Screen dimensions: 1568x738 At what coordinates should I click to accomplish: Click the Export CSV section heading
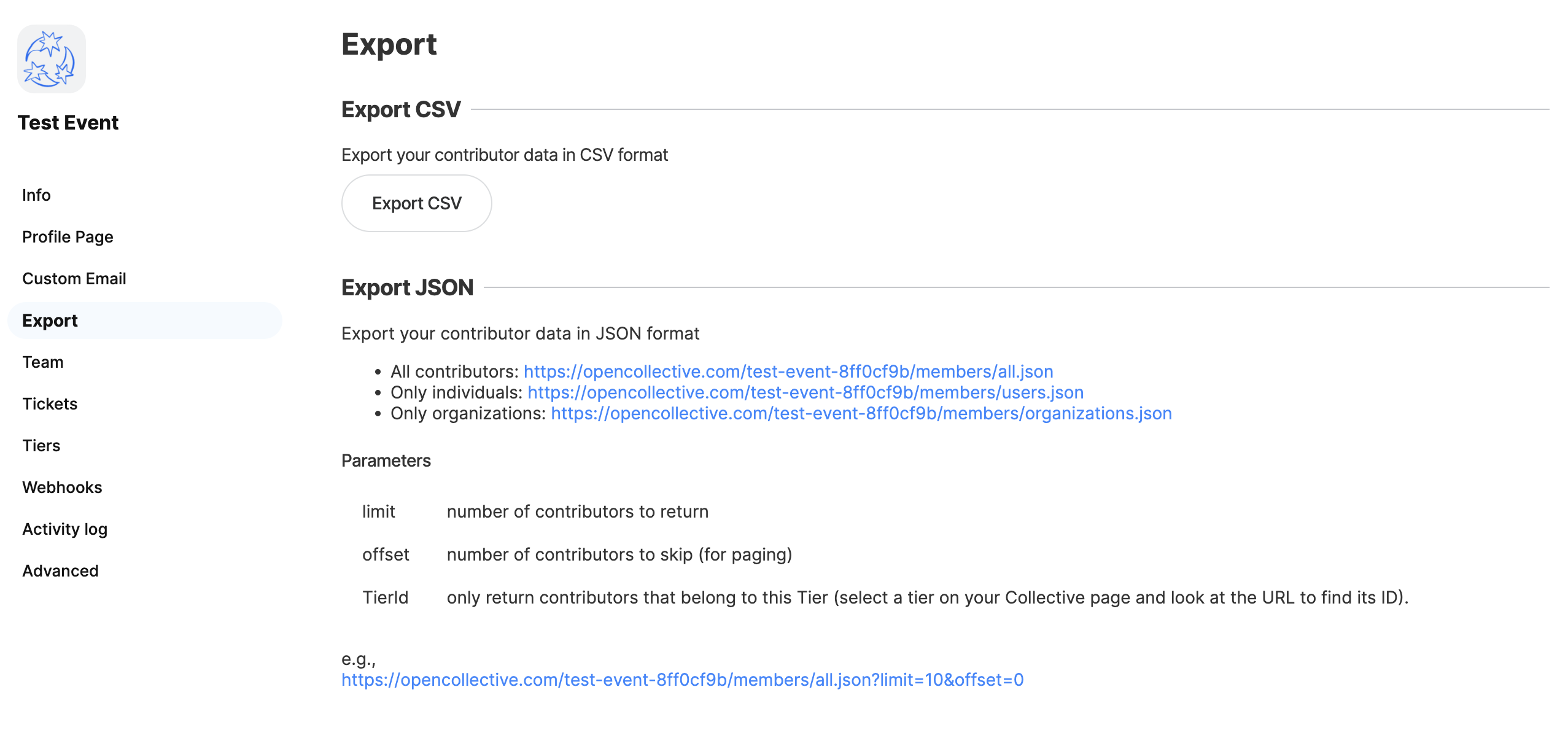coord(401,109)
